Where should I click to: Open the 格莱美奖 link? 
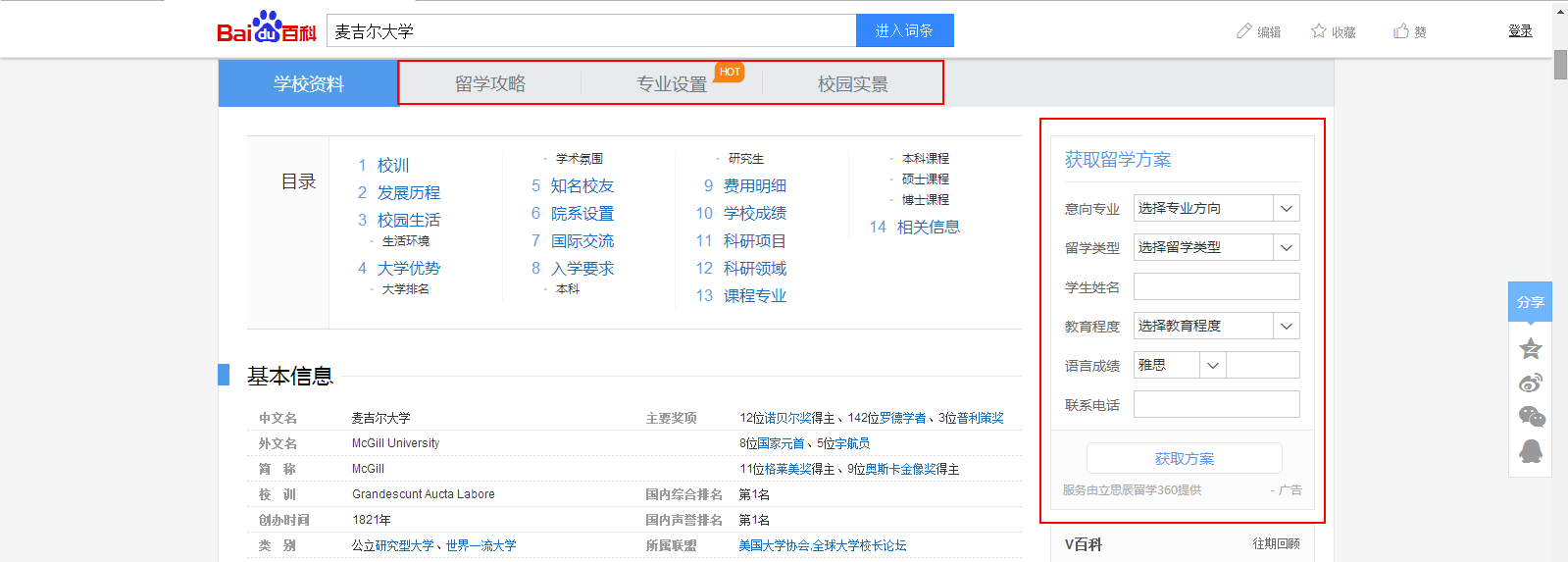787,469
